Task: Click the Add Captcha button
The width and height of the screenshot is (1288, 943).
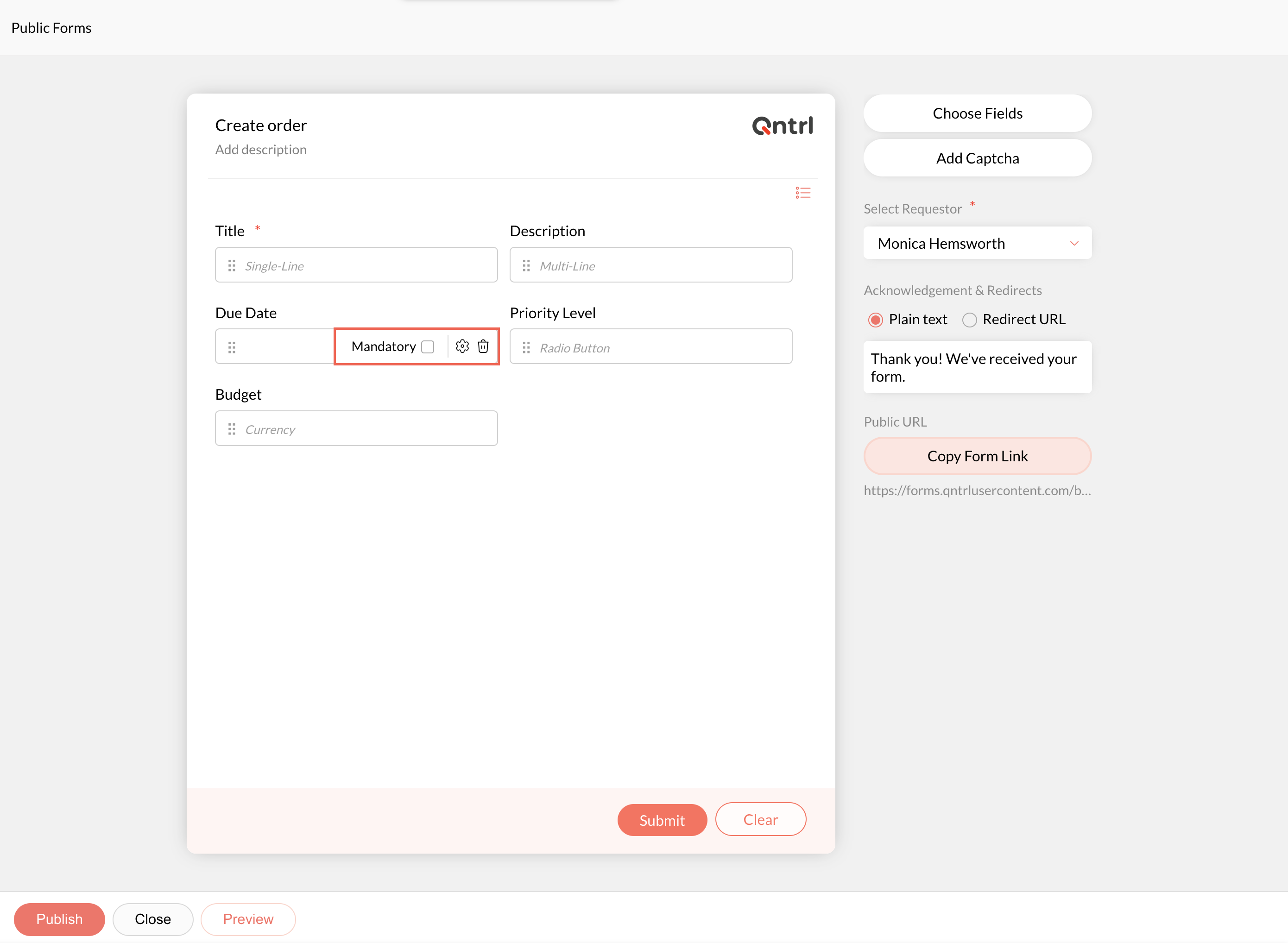Action: pyautogui.click(x=977, y=158)
